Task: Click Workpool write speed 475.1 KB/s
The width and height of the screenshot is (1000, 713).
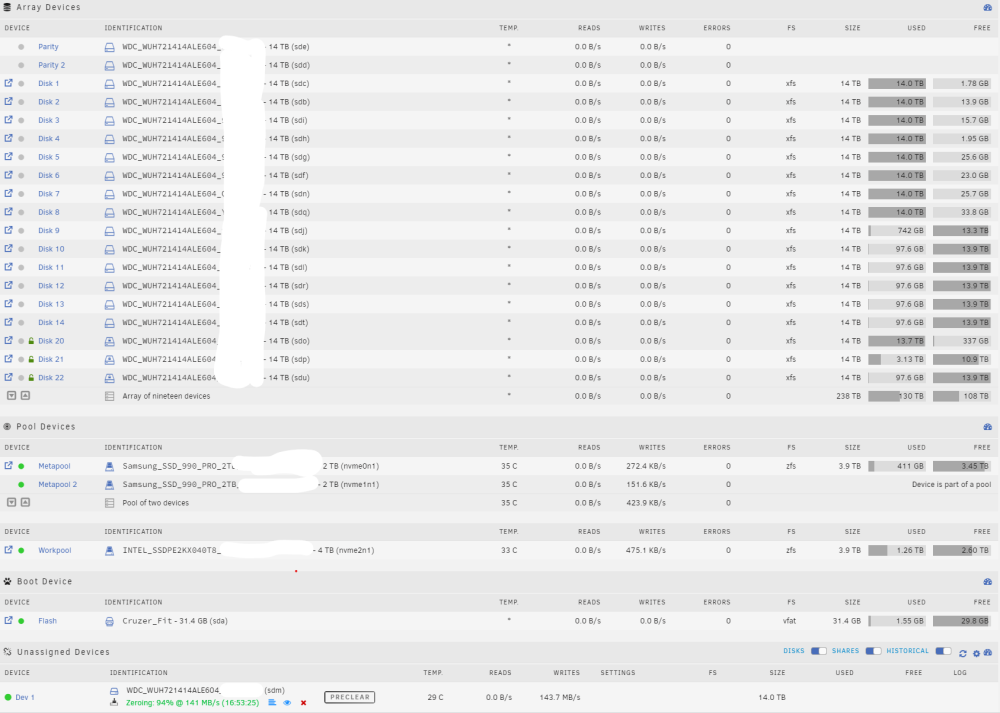Action: coord(645,550)
